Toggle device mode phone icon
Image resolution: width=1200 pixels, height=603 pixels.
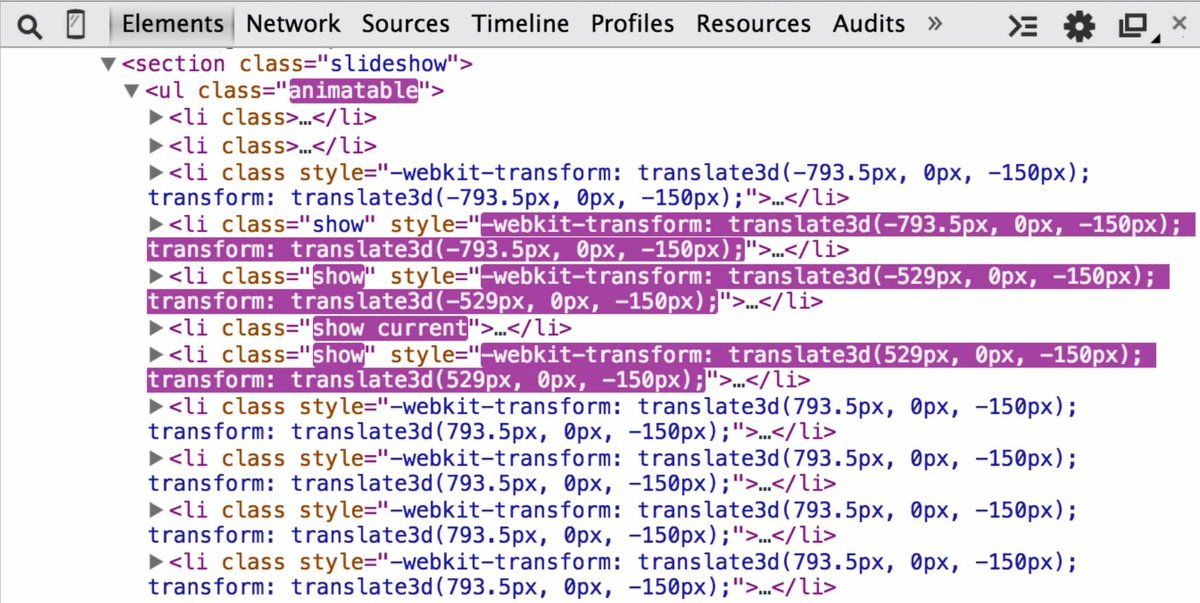point(75,25)
